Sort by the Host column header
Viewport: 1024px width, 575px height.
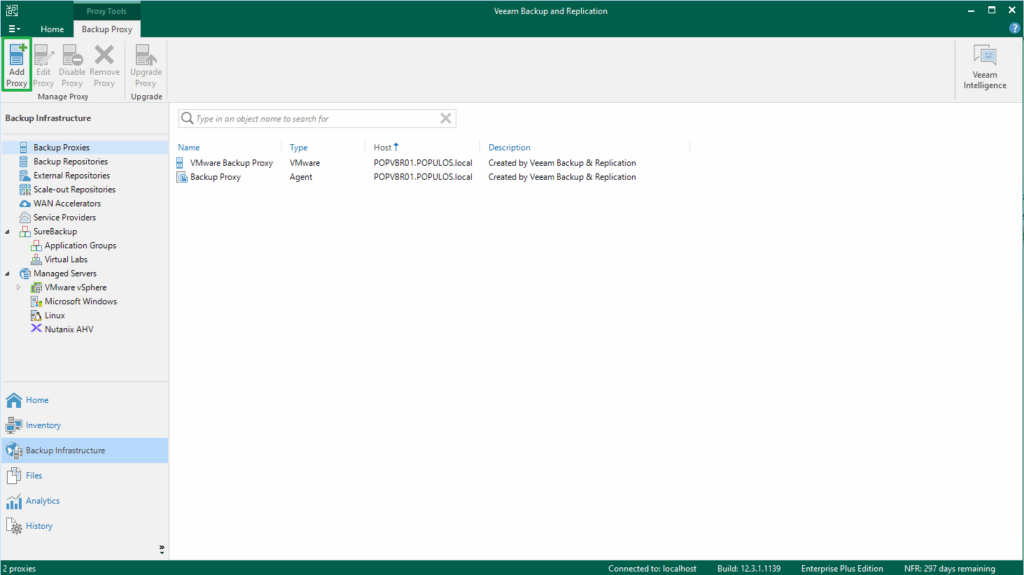[385, 148]
